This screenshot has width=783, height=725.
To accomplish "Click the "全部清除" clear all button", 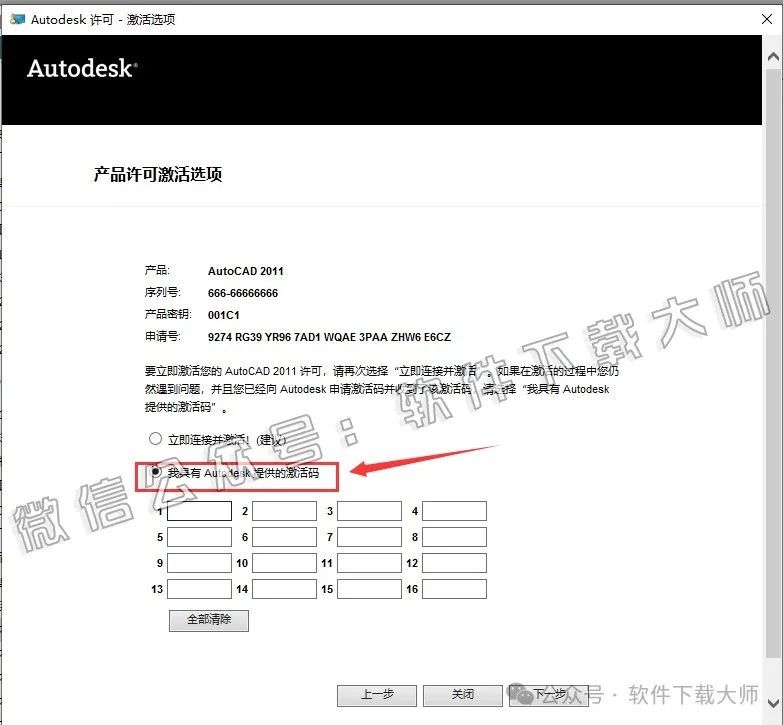I will [209, 620].
